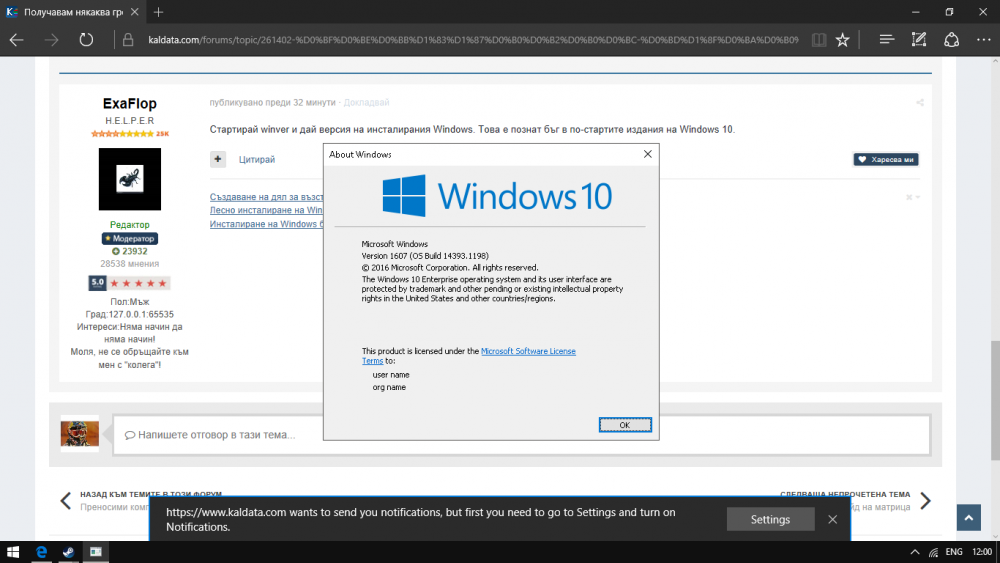Close About Windows dialog with X
The height and width of the screenshot is (563, 1000).
[647, 154]
